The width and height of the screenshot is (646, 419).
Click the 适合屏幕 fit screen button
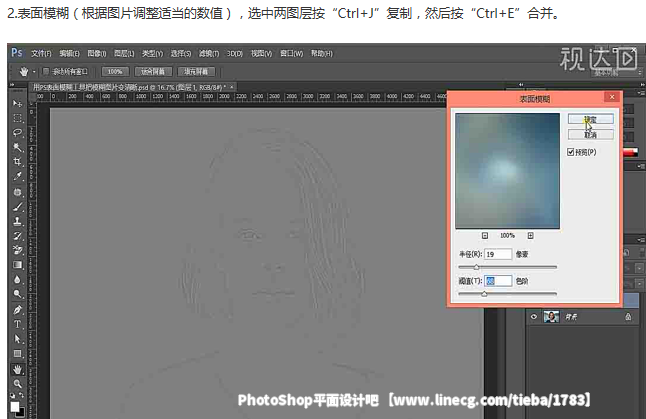[153, 72]
